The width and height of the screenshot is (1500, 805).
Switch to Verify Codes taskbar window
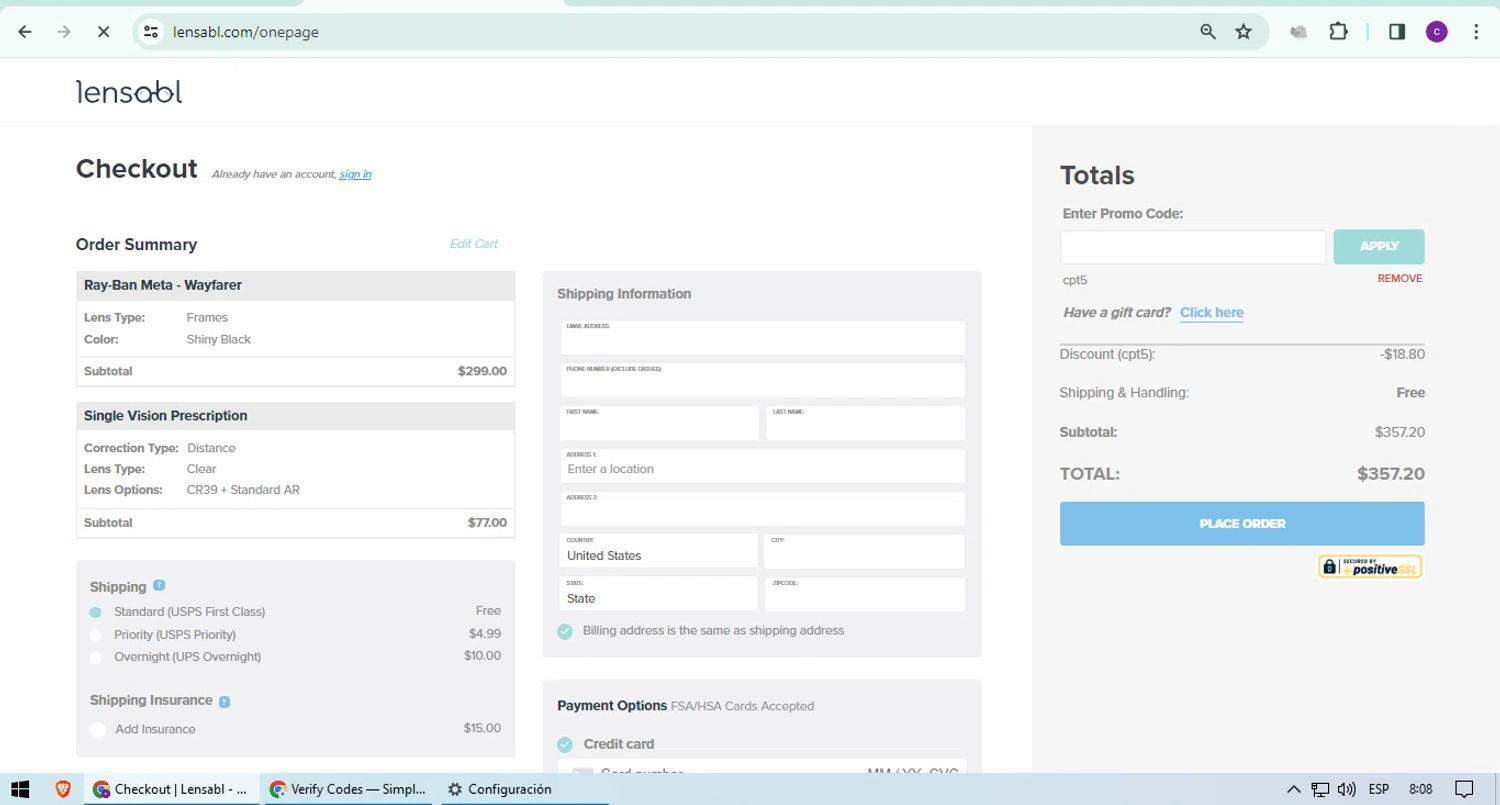click(348, 789)
